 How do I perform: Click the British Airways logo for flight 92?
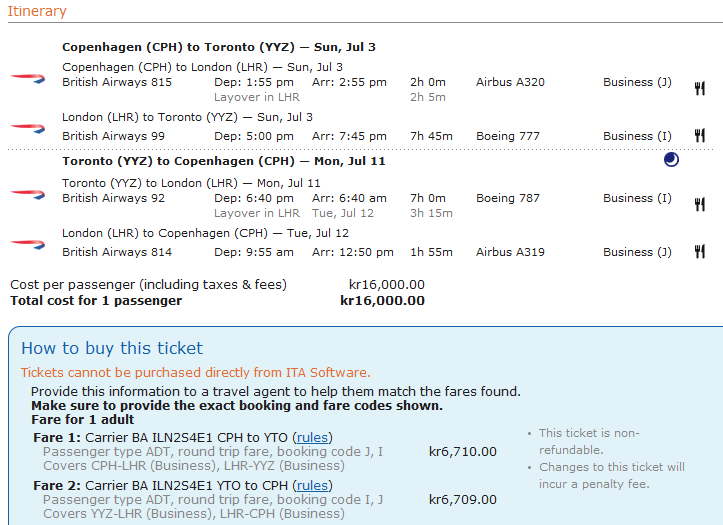(27, 193)
